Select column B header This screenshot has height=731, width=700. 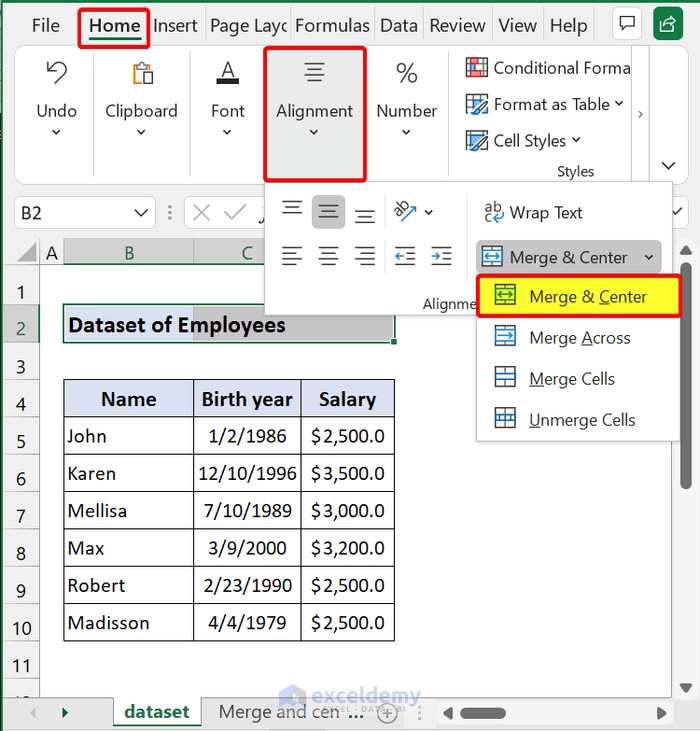(x=129, y=253)
